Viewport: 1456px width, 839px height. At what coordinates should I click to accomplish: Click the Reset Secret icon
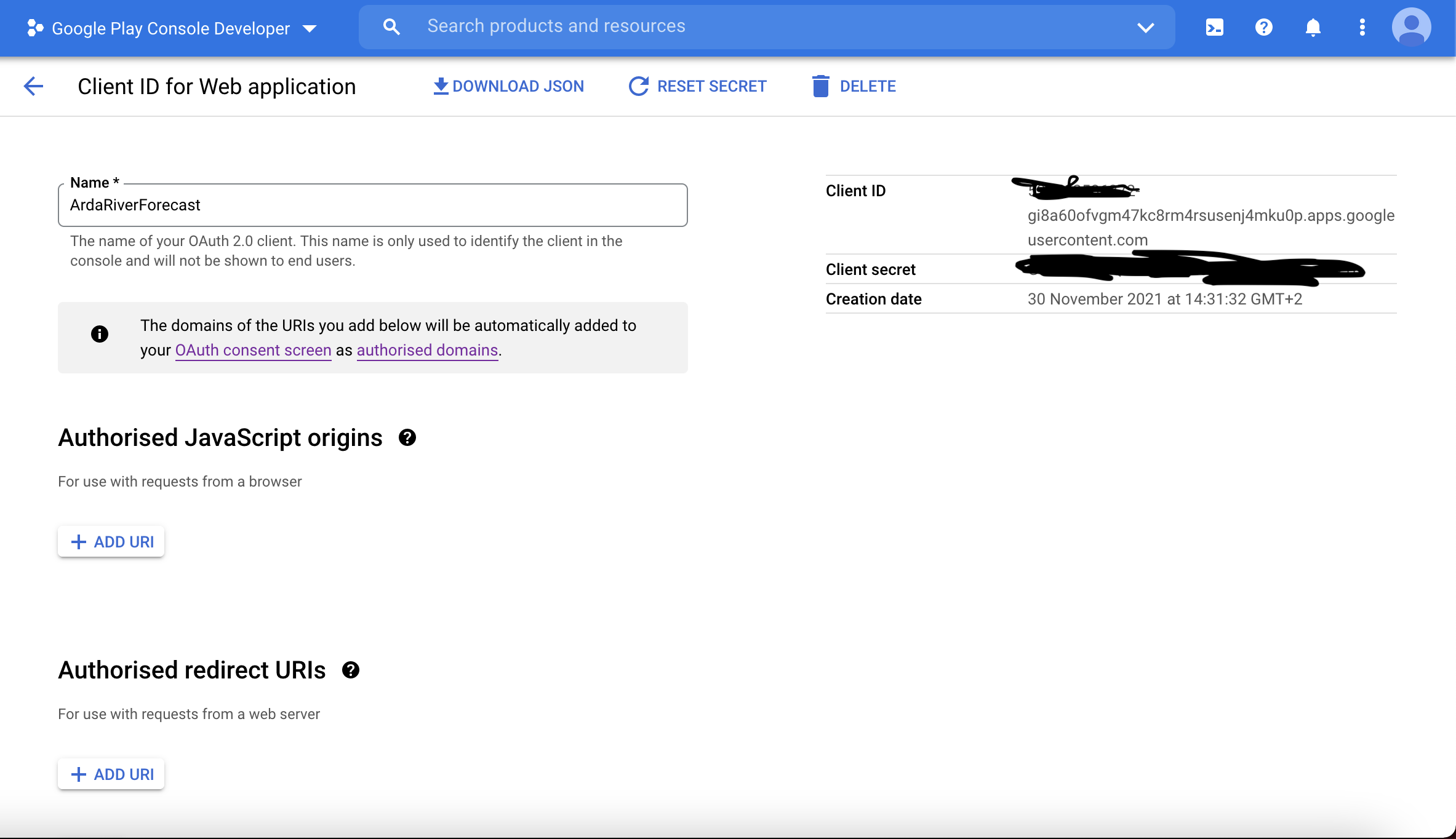click(x=637, y=86)
